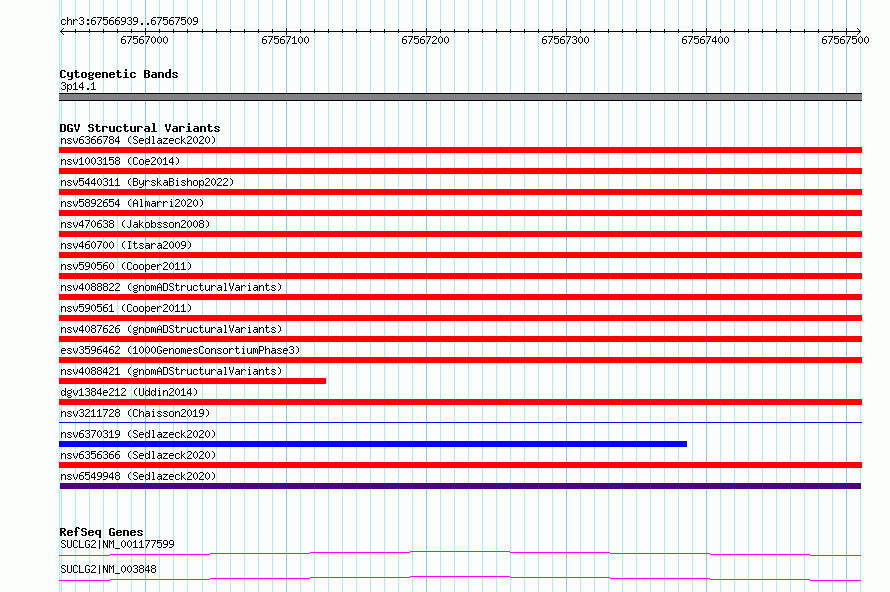Click the red bar under nsv590561
The height and width of the screenshot is (592, 890).
tap(460, 318)
